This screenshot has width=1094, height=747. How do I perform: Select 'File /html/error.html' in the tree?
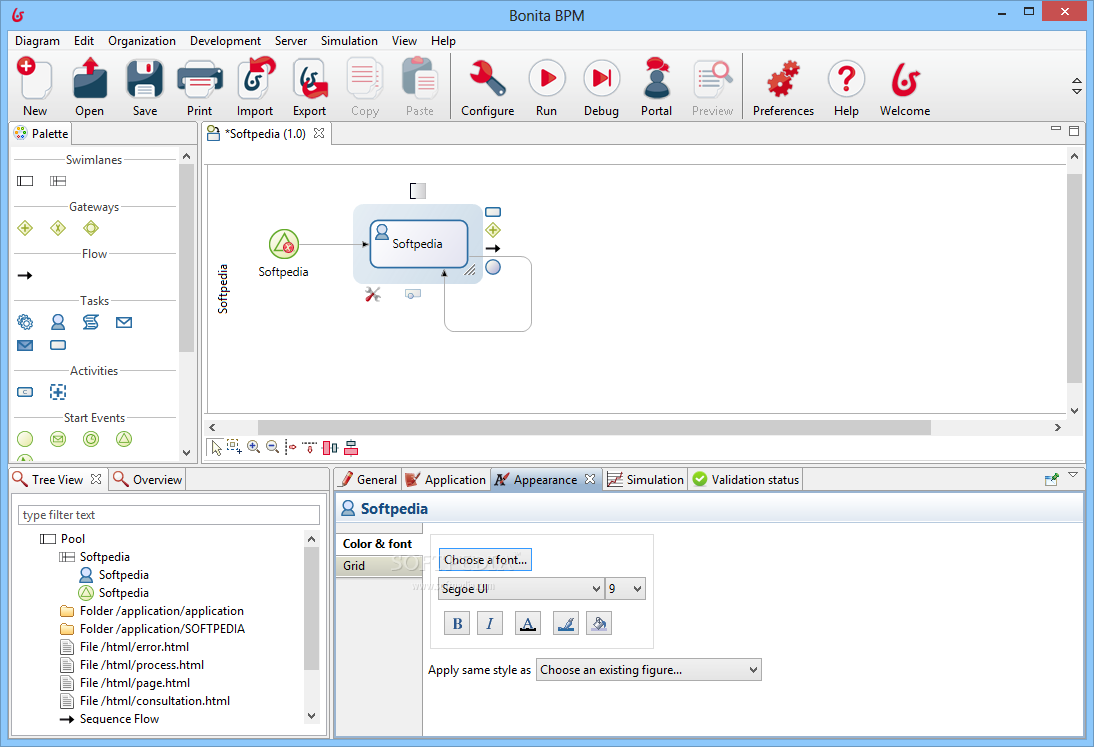[125, 647]
